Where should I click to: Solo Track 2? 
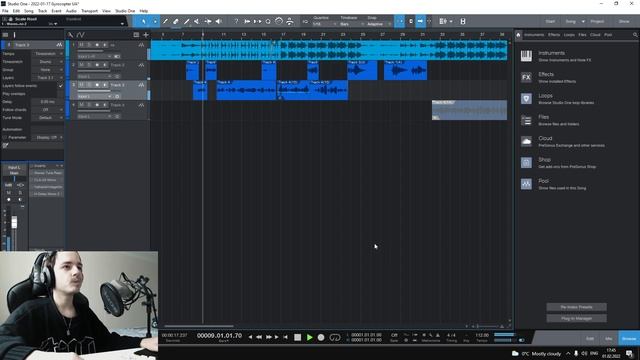click(89, 65)
